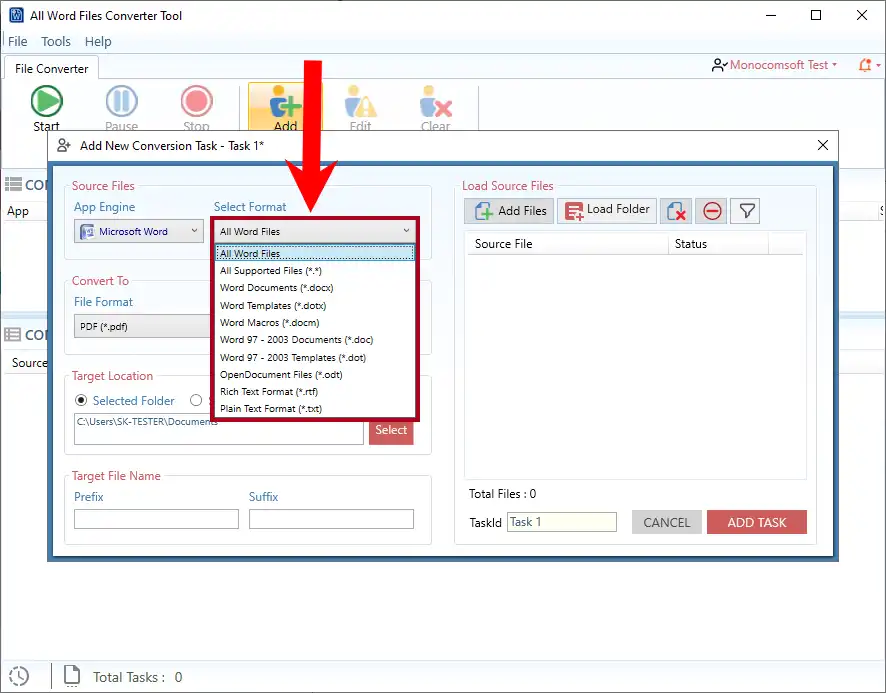The height and width of the screenshot is (693, 886).
Task: Click the red Select folder button
Action: point(391,430)
